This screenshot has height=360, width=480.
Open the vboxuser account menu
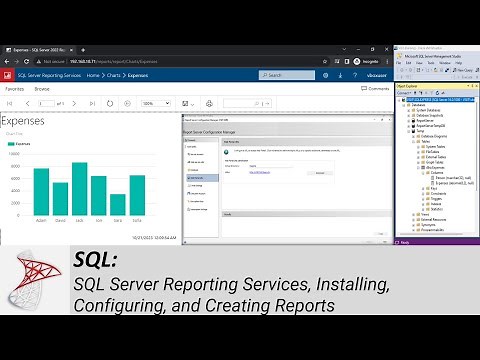tap(377, 75)
